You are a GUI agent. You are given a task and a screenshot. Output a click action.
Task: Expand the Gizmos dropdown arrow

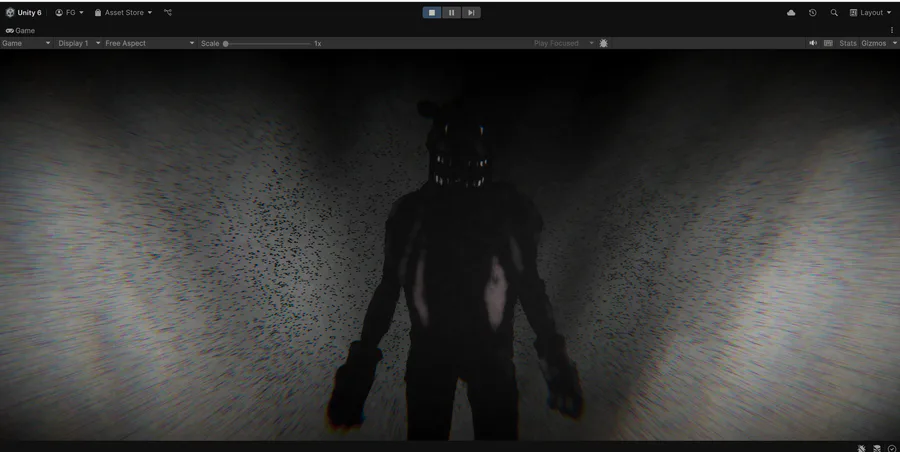point(894,43)
